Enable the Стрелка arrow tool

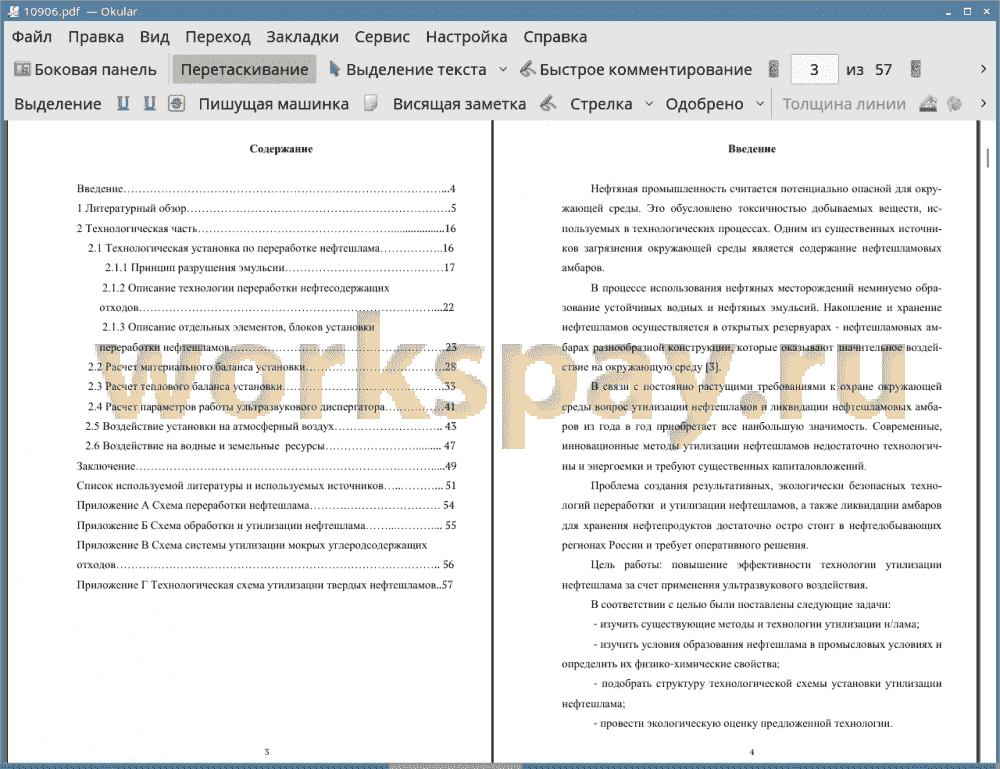601,104
